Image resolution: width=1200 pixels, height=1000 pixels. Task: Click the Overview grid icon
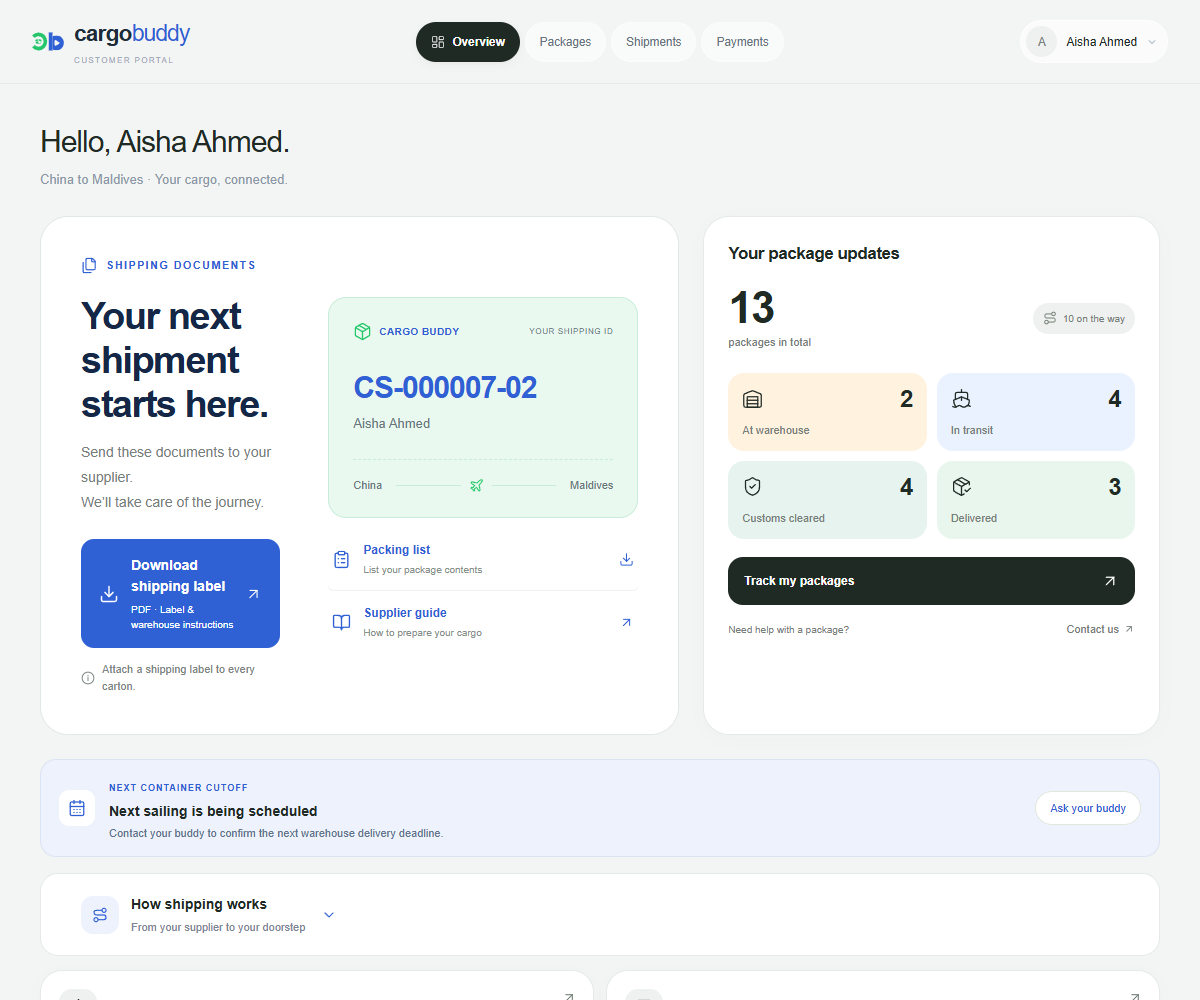[x=438, y=42]
